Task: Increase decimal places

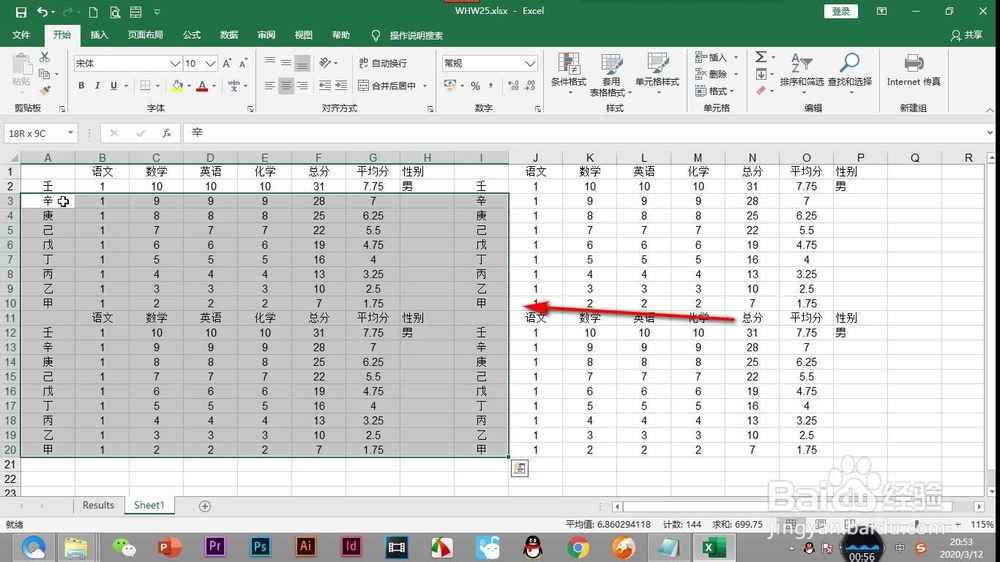Action: coord(513,85)
